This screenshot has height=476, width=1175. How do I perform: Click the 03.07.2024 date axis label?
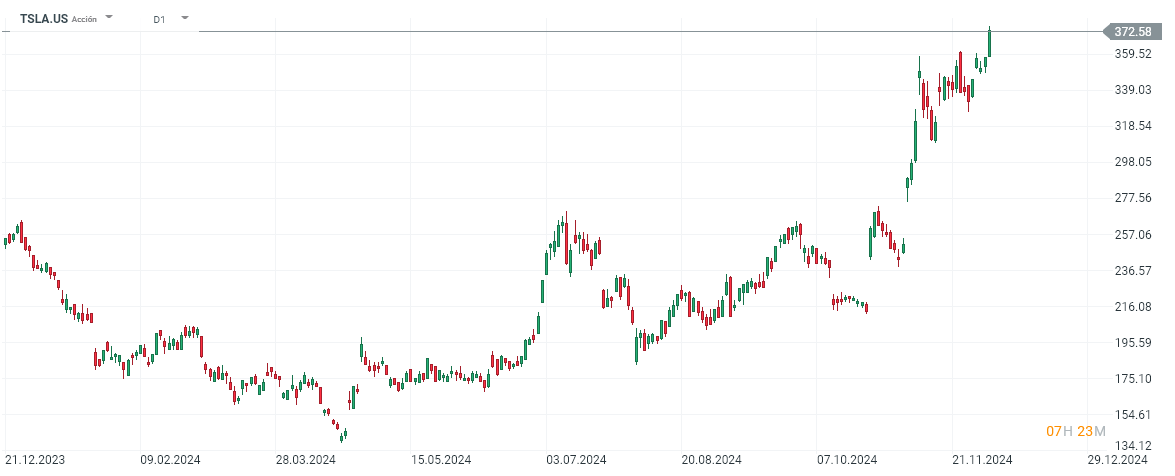coord(575,460)
